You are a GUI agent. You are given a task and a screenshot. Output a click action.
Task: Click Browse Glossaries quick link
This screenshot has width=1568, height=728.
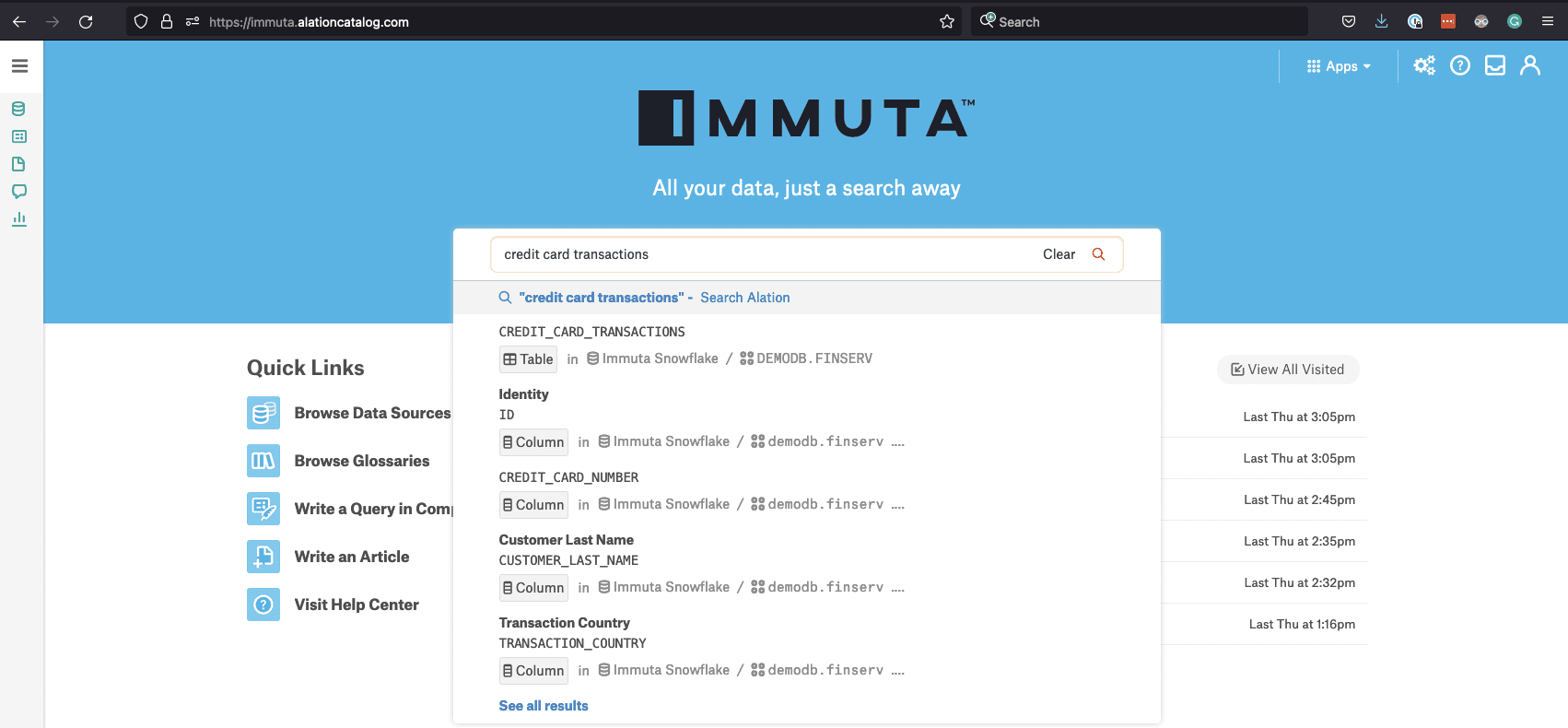pos(362,461)
